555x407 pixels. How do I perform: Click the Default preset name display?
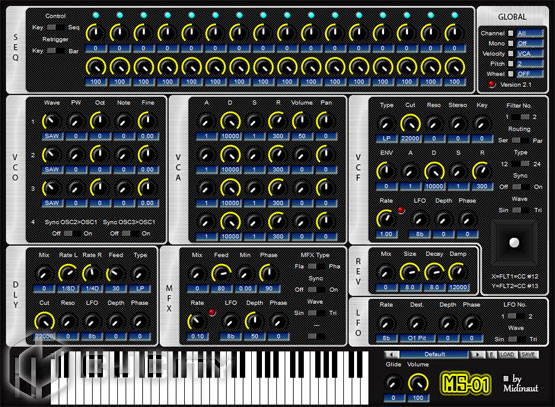(x=435, y=354)
